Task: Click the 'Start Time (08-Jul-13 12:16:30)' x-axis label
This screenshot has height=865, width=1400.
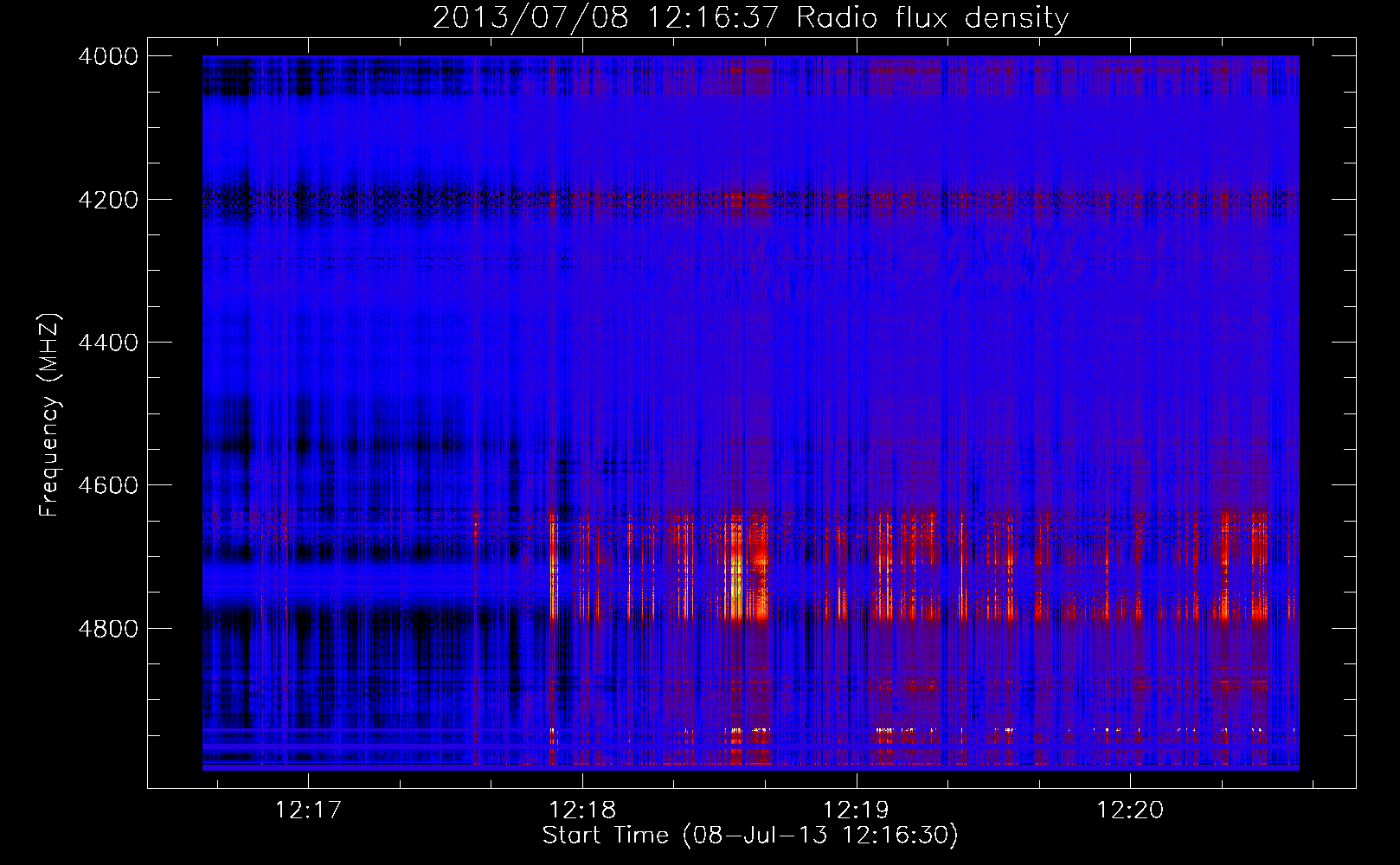Action: pyautogui.click(x=750, y=836)
